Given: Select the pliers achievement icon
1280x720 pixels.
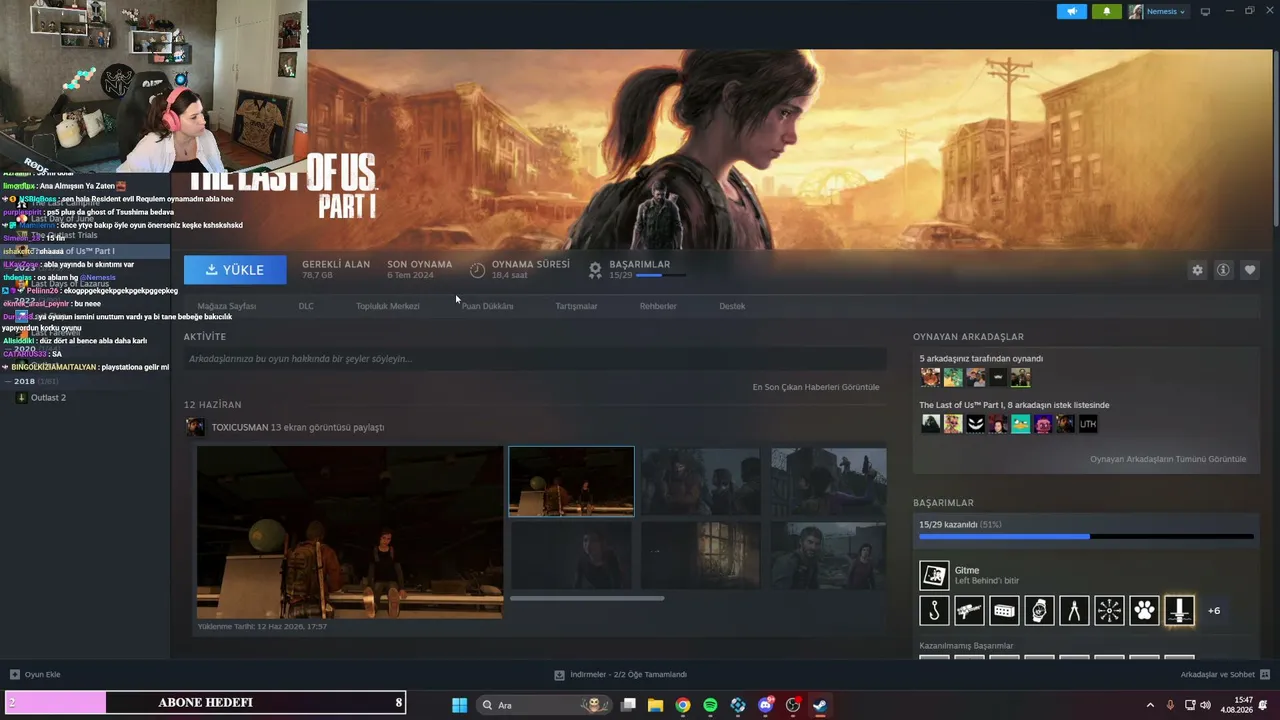Looking at the screenshot, I should pos(1074,610).
